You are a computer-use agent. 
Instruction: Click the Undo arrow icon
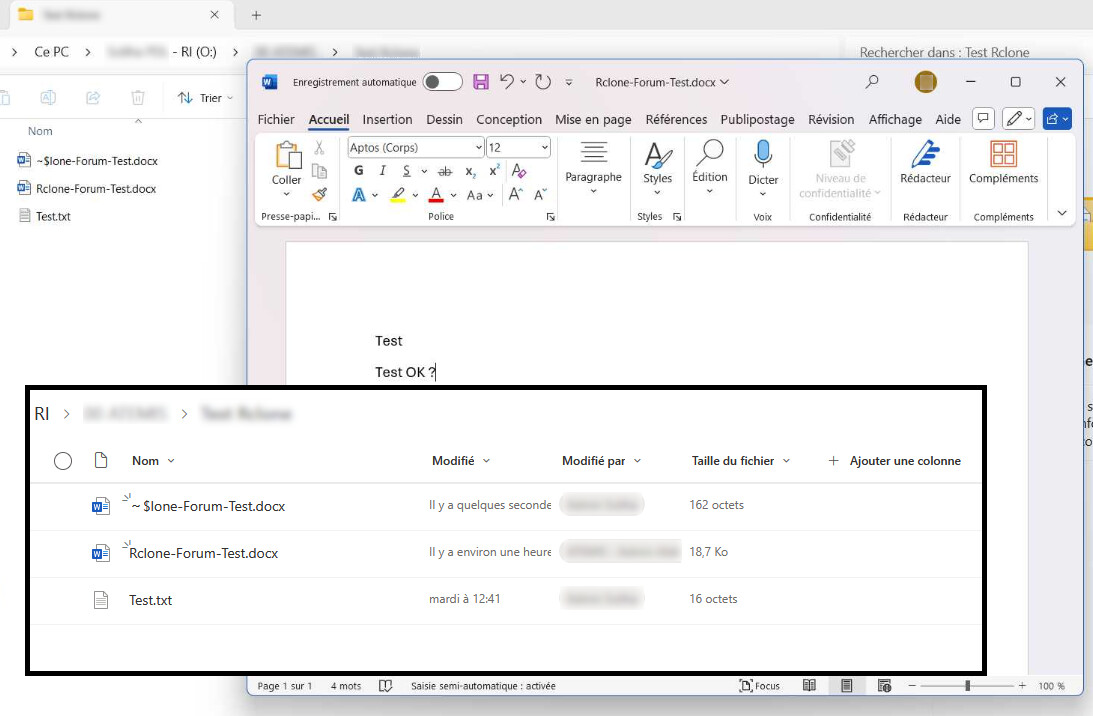point(507,82)
